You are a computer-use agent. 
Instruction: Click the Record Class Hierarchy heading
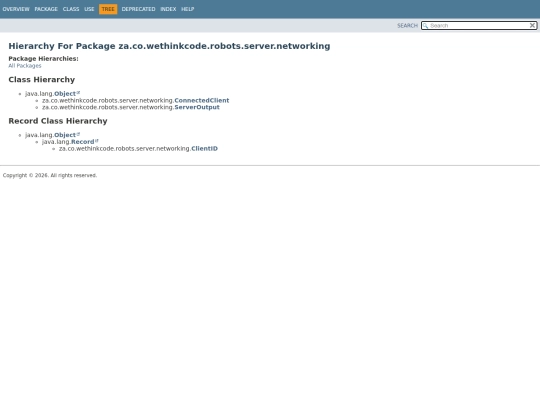(x=58, y=121)
